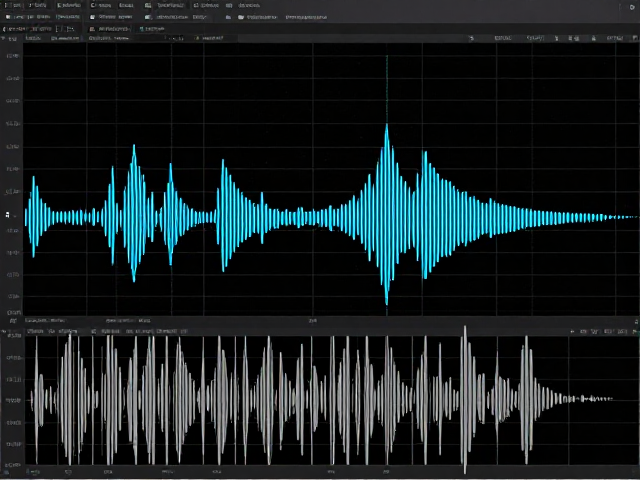Click the folder icon in the second toolbar row
640x480 pixels.
pyautogui.click(x=241, y=18)
